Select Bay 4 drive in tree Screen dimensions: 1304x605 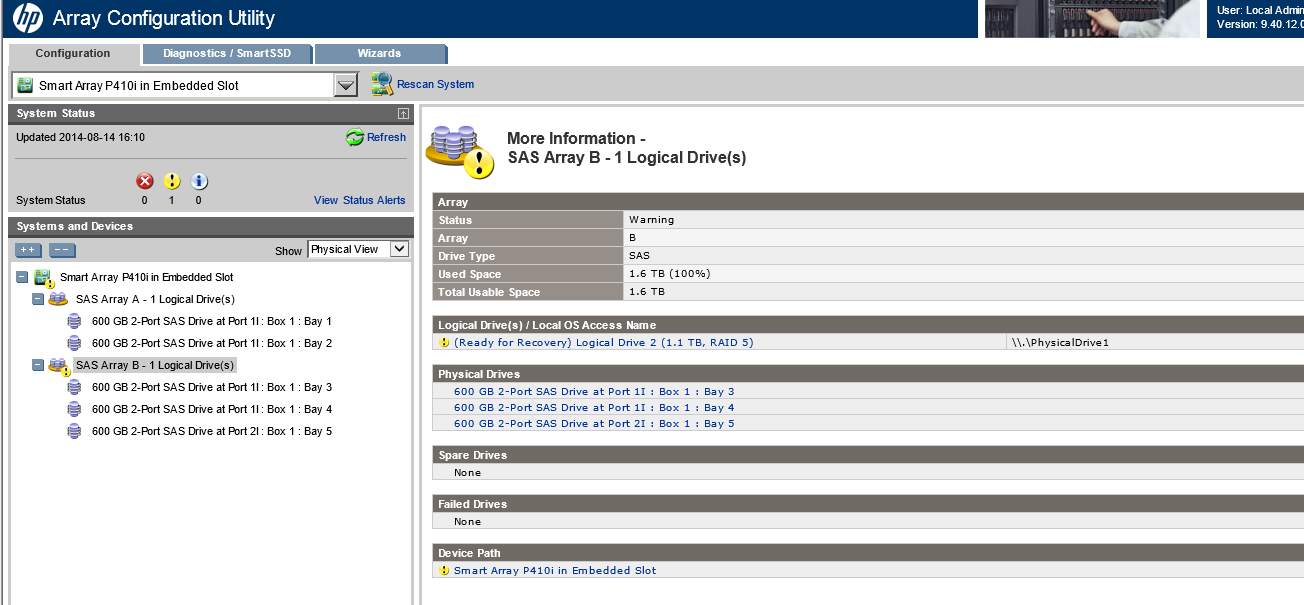tap(212, 409)
